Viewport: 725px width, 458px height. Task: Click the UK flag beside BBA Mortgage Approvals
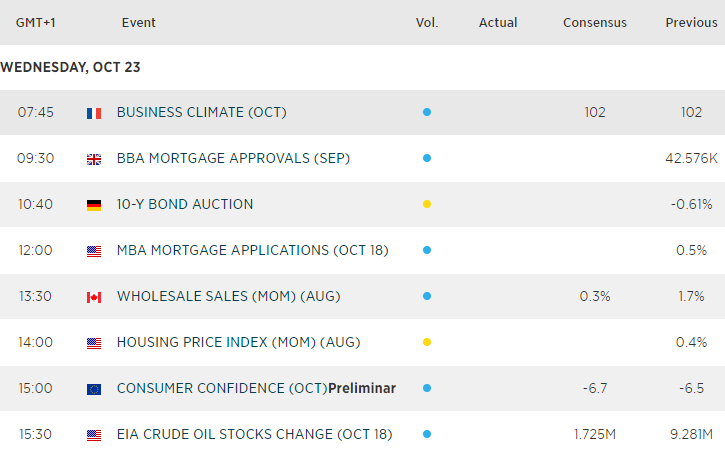[94, 159]
